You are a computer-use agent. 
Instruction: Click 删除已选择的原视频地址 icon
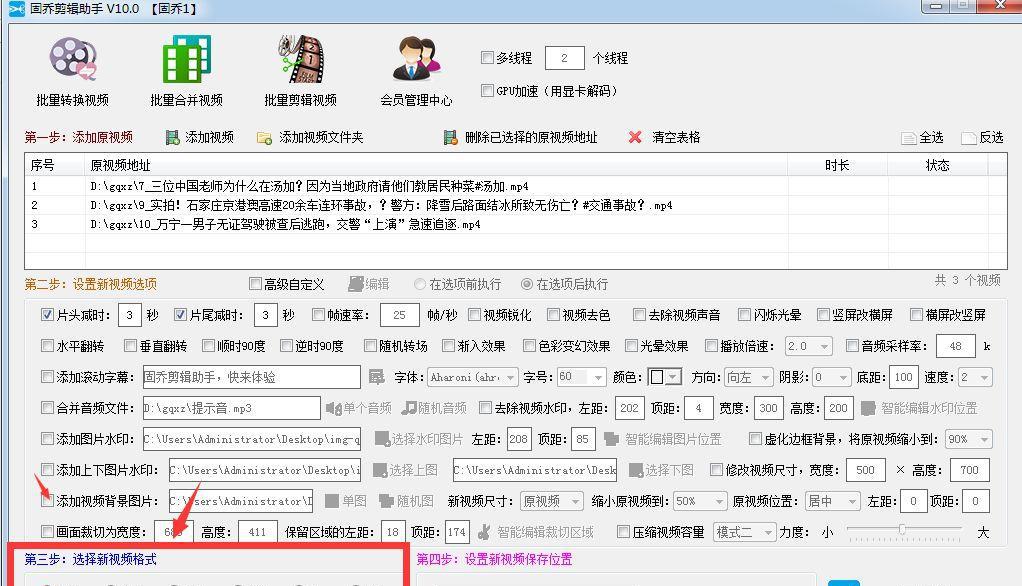(x=450, y=137)
